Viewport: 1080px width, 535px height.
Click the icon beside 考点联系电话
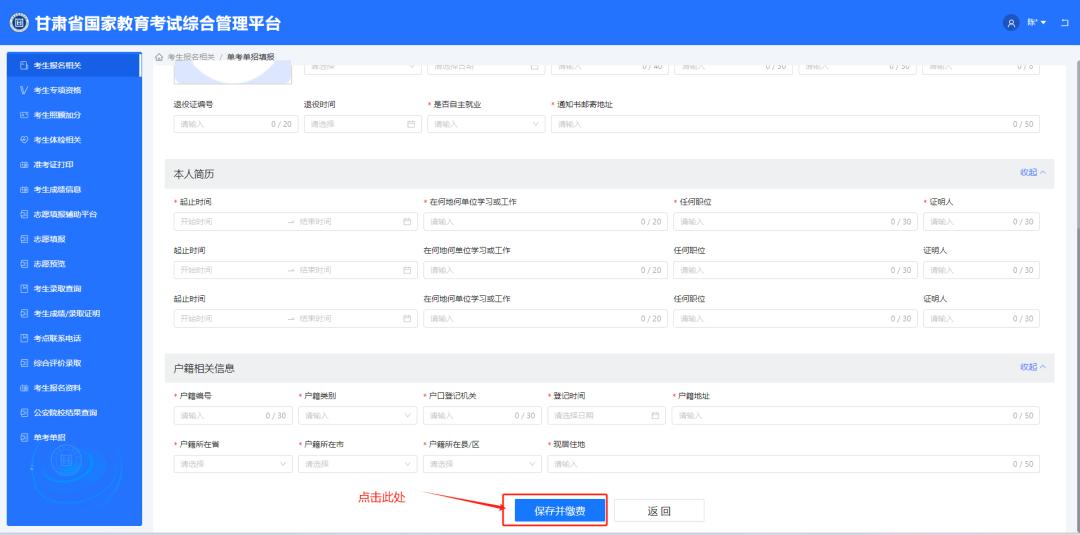click(x=24, y=338)
